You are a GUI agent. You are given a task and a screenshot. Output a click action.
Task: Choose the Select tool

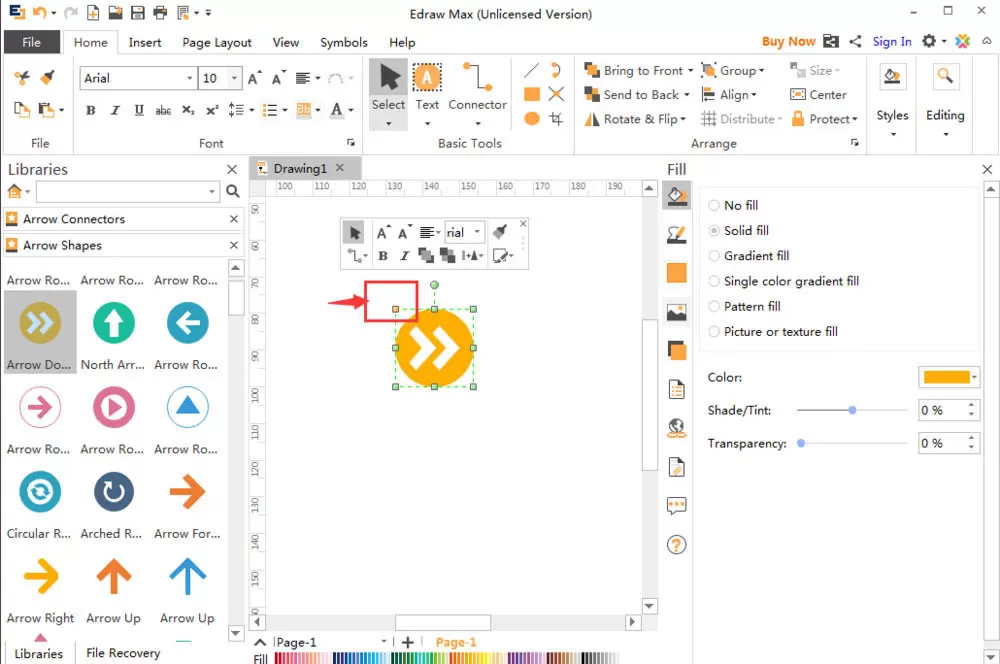[x=388, y=94]
